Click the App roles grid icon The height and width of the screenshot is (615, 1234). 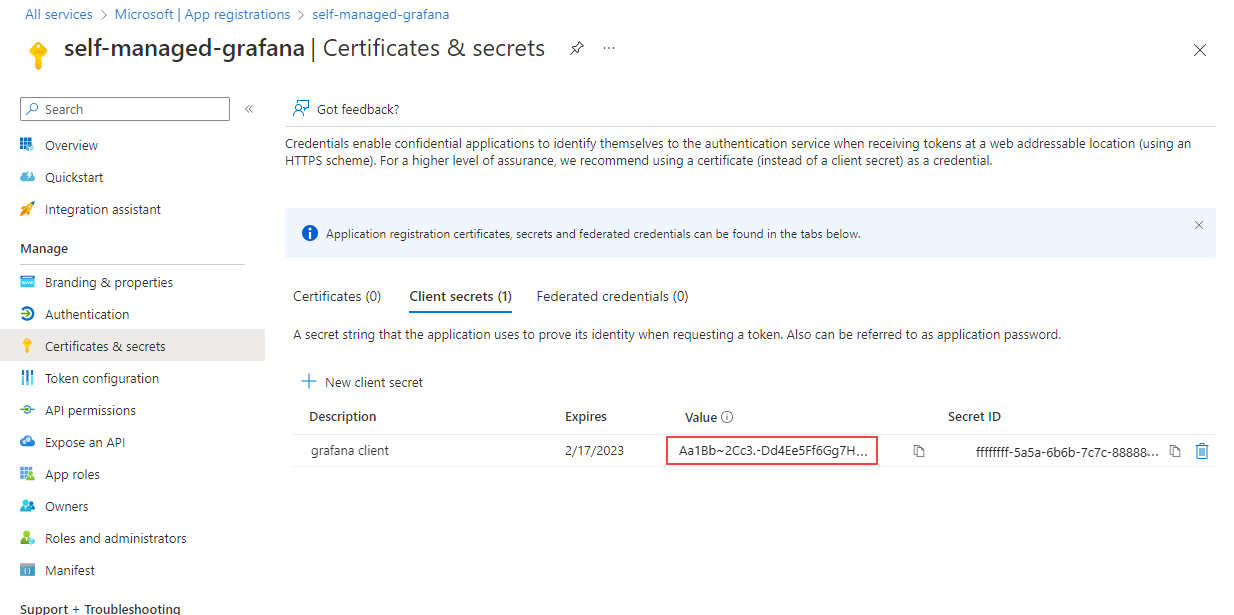pyautogui.click(x=27, y=474)
